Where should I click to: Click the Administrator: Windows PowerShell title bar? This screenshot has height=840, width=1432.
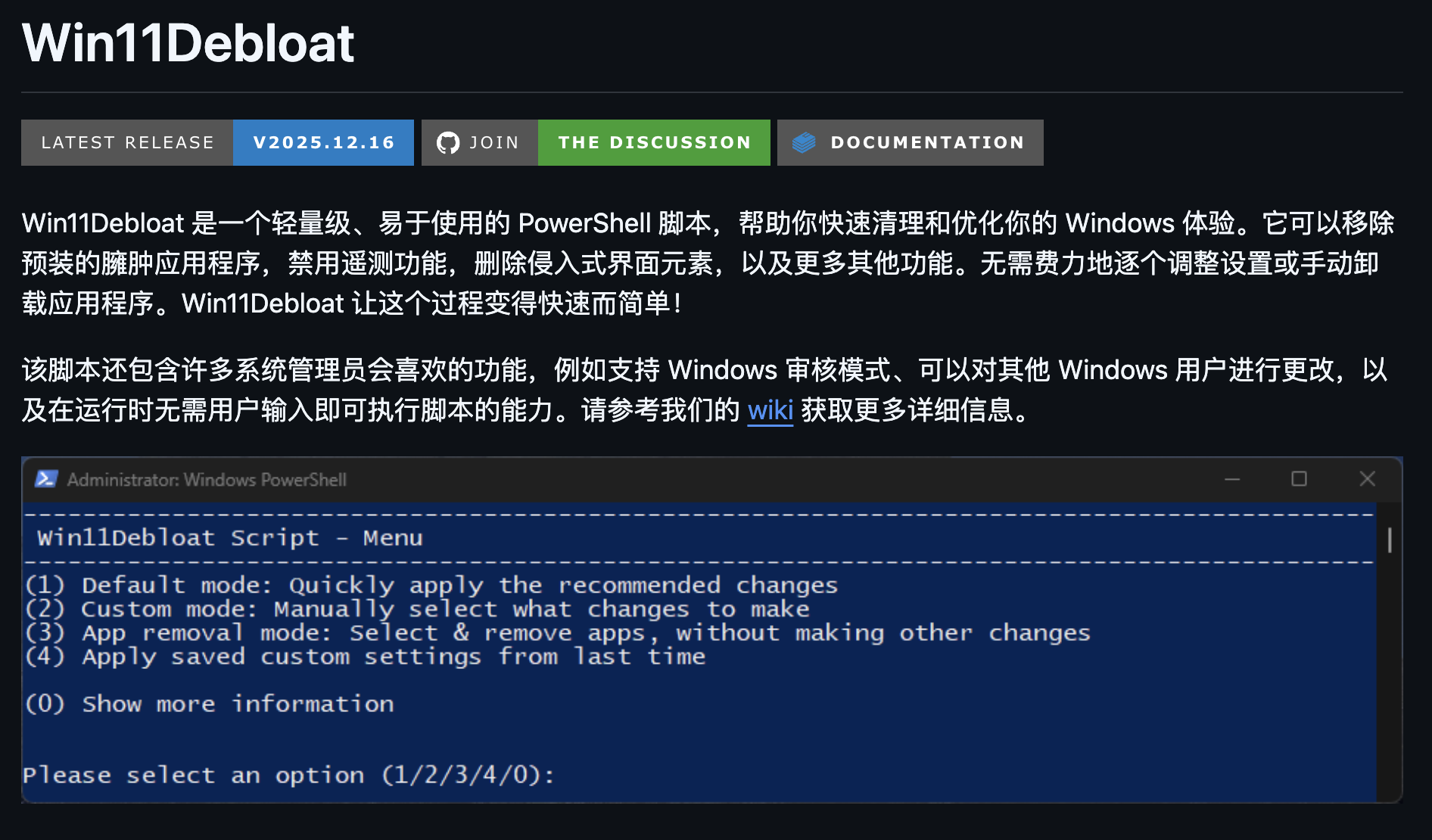point(207,479)
